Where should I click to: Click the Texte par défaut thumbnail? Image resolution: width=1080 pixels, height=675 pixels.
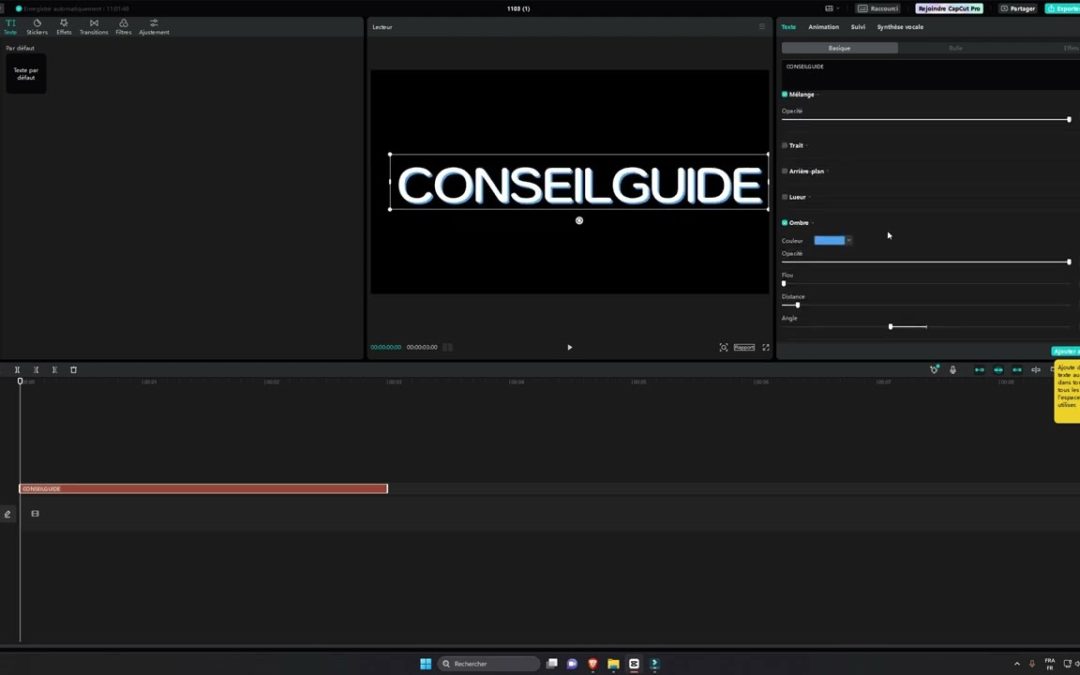click(26, 74)
